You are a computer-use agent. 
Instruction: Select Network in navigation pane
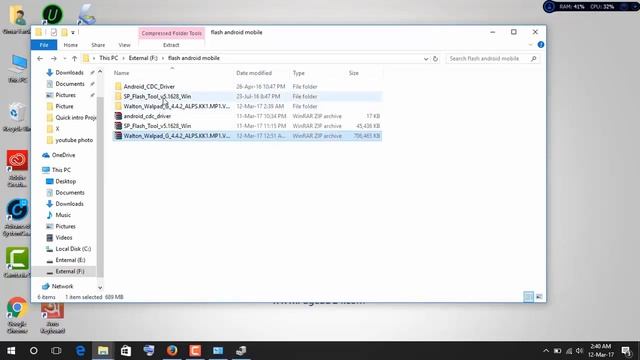(62, 287)
